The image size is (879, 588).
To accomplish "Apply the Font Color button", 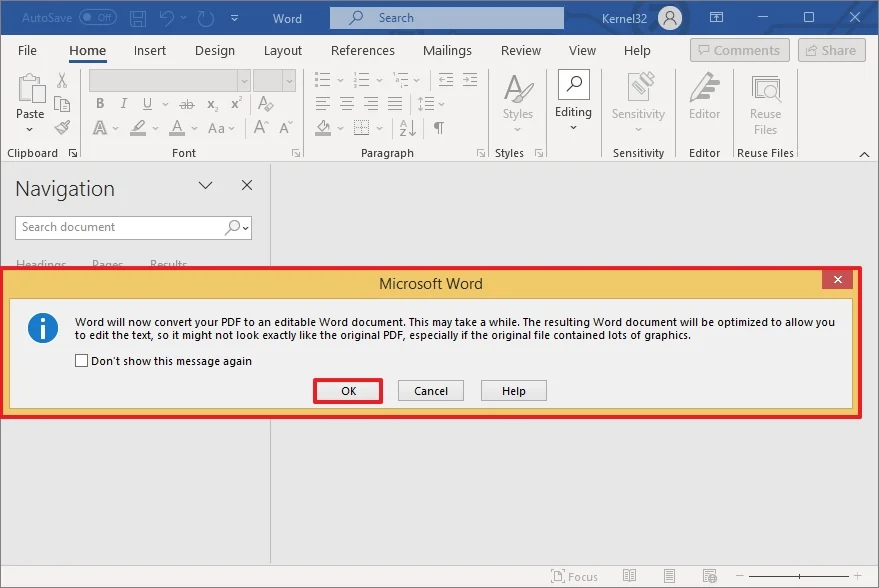I will tap(177, 128).
